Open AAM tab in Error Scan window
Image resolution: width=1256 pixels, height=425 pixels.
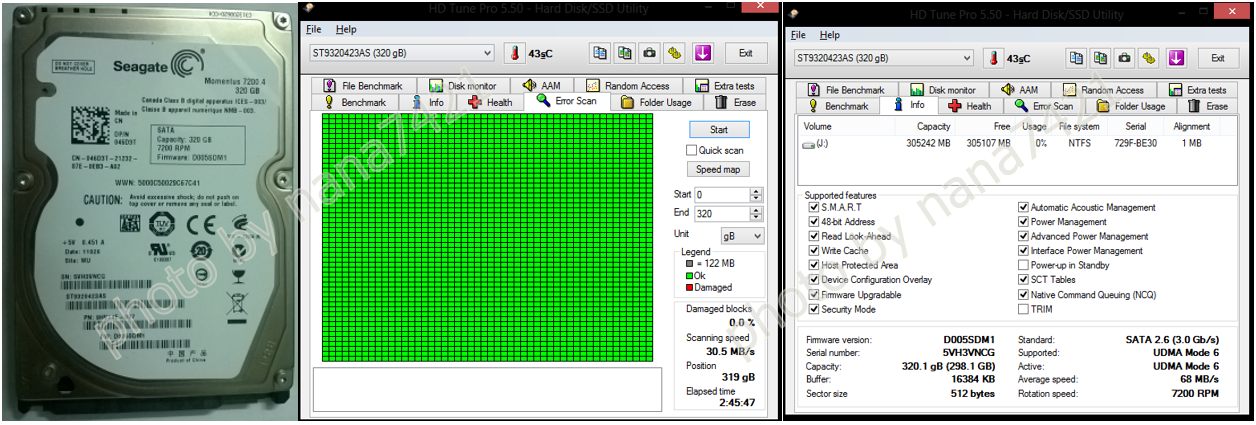coord(542,86)
